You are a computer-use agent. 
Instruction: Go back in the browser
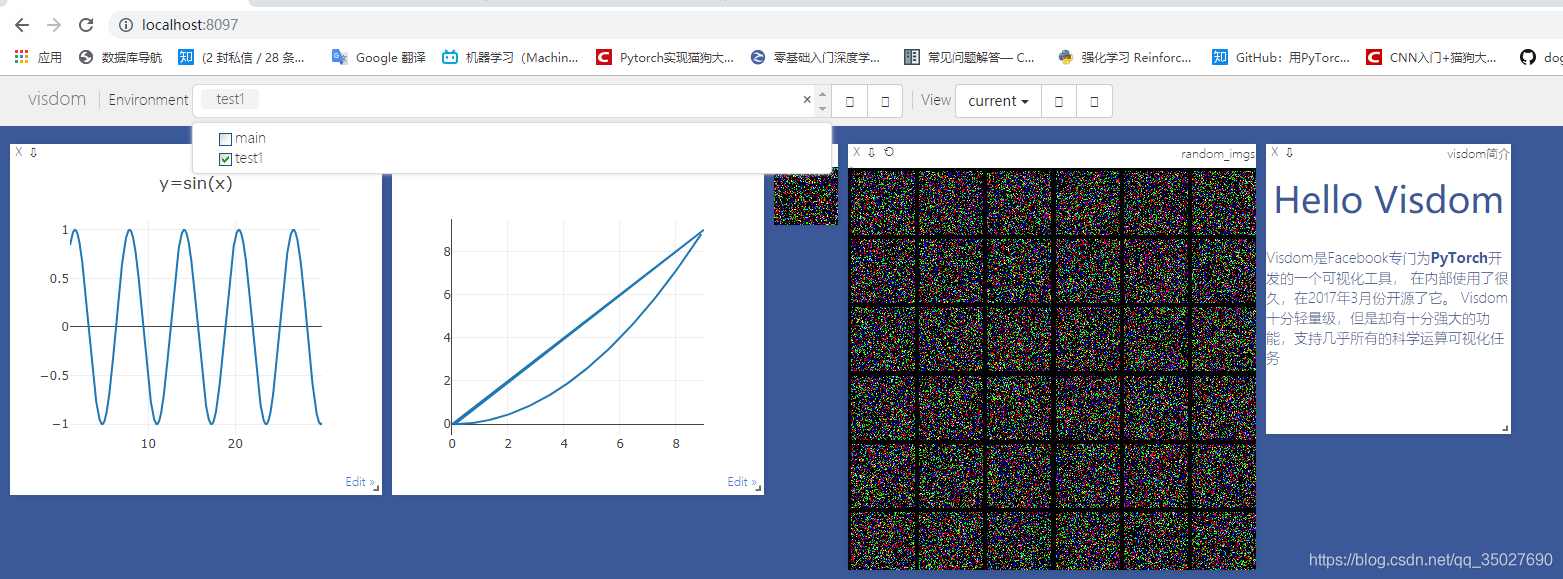pos(22,25)
